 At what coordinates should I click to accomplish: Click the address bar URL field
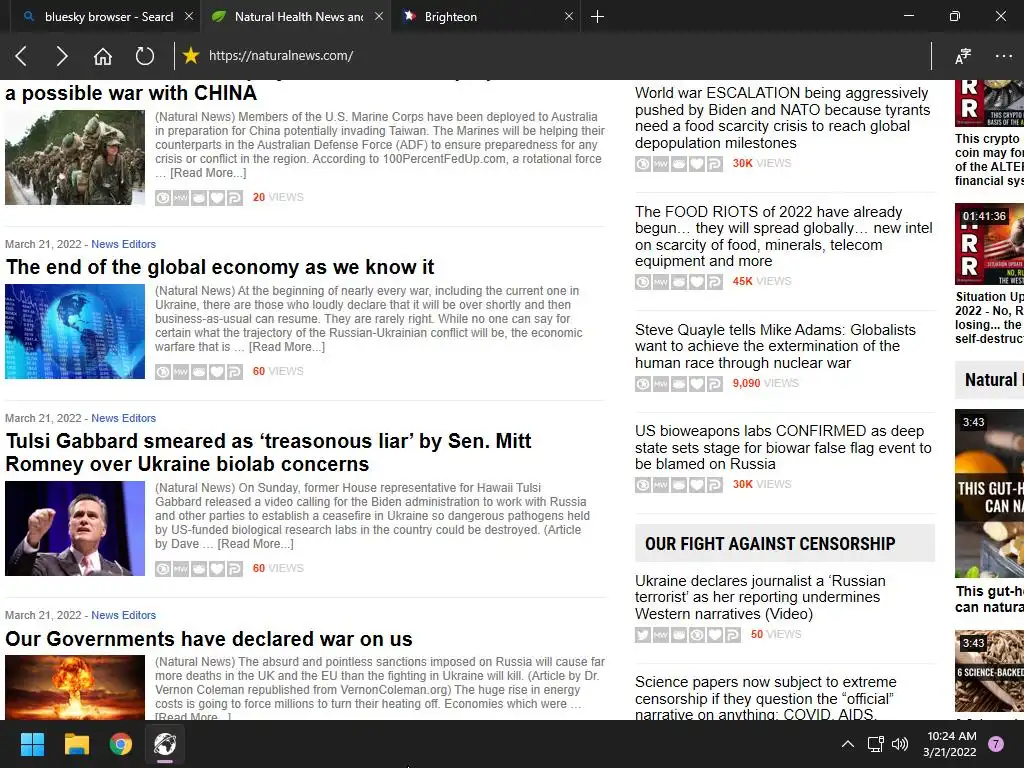coord(562,56)
